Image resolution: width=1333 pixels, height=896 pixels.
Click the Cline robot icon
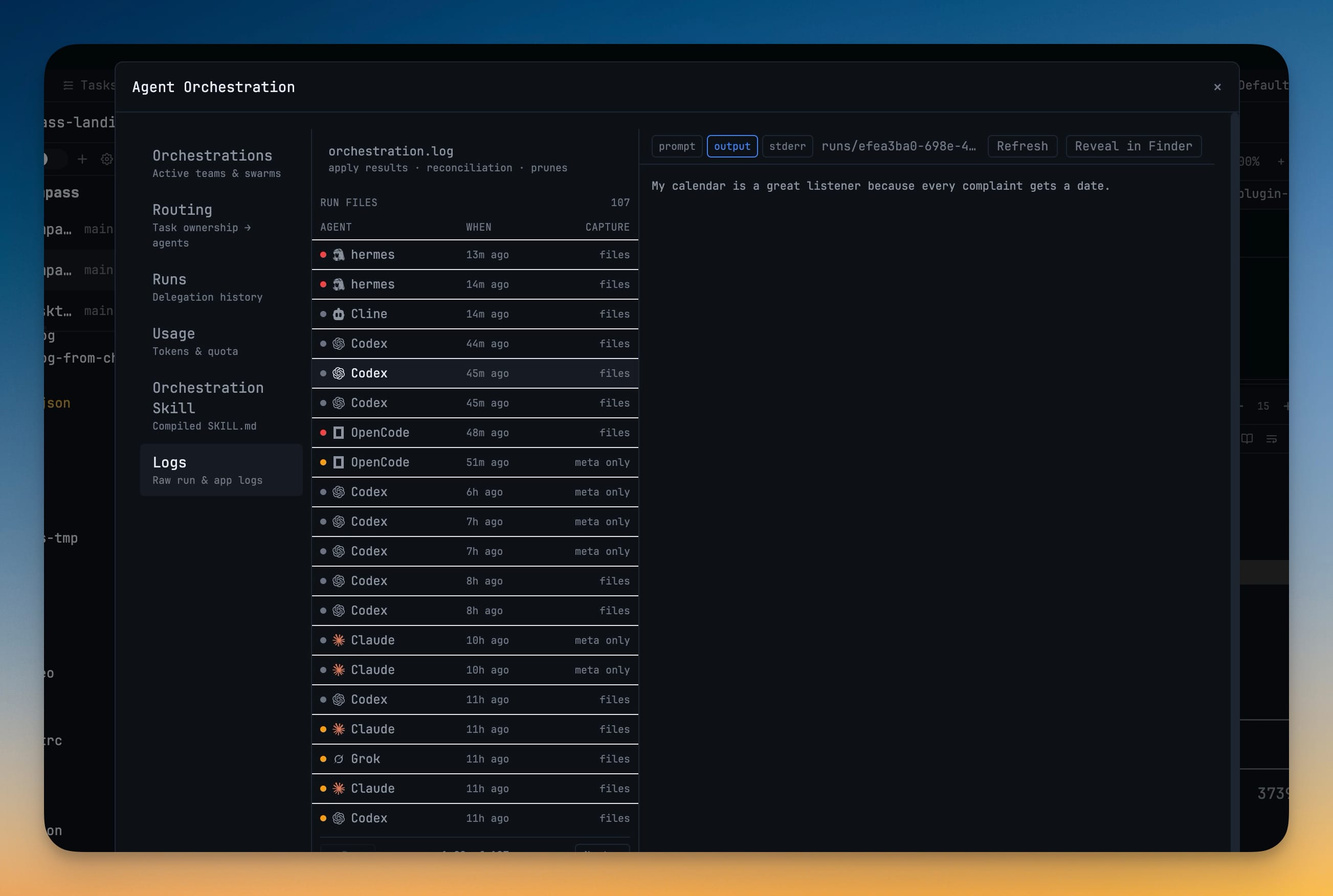(x=338, y=315)
